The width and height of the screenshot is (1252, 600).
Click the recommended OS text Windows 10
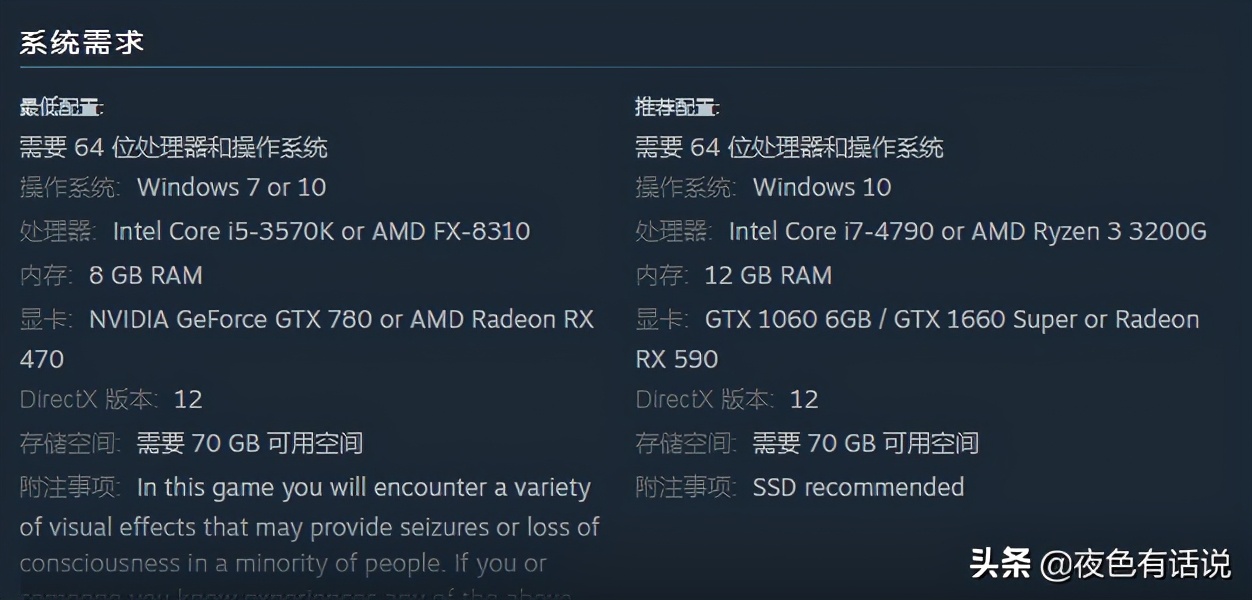pyautogui.click(x=821, y=187)
